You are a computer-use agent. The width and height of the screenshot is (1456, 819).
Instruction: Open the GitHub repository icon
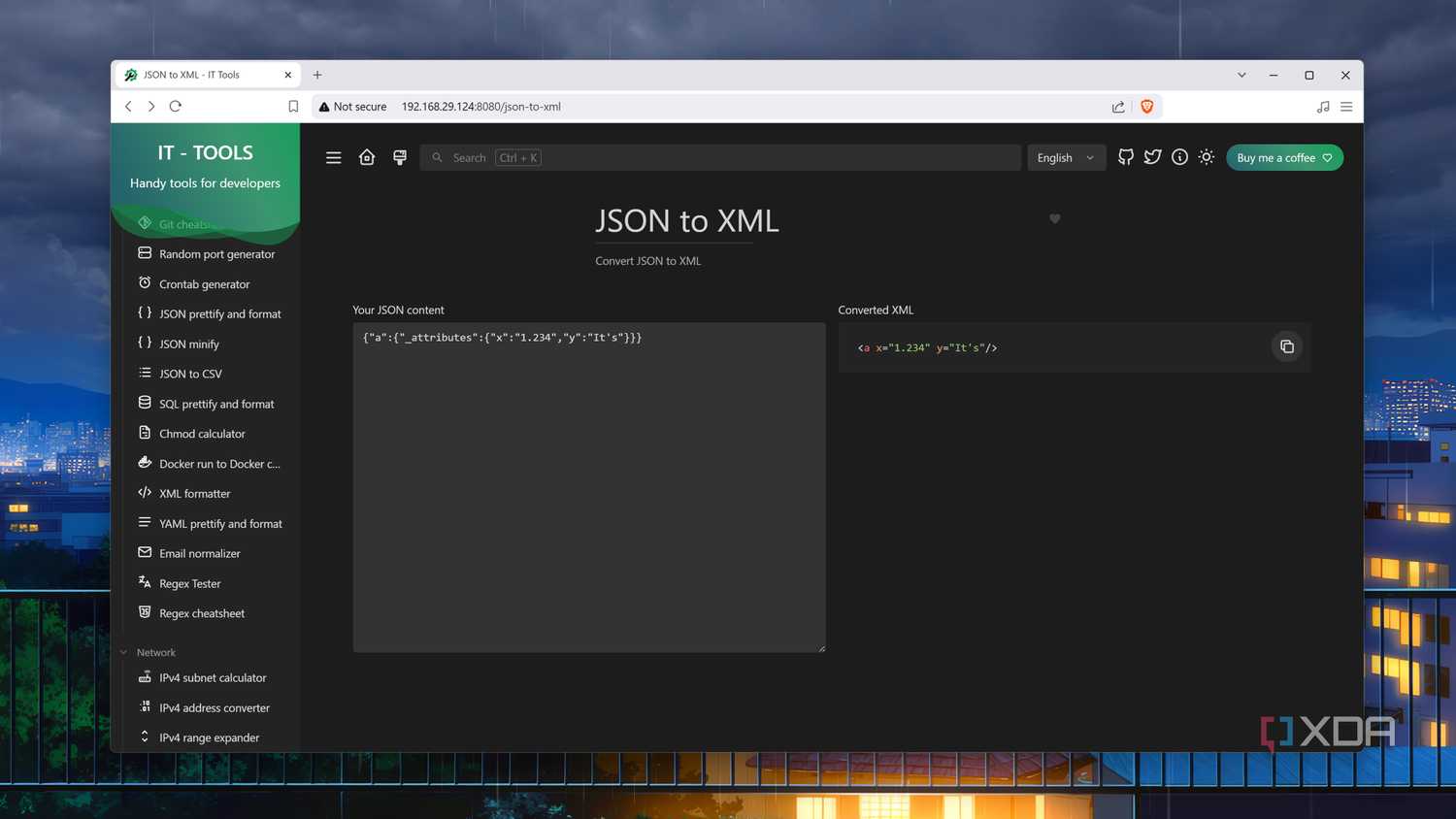pyautogui.click(x=1126, y=157)
